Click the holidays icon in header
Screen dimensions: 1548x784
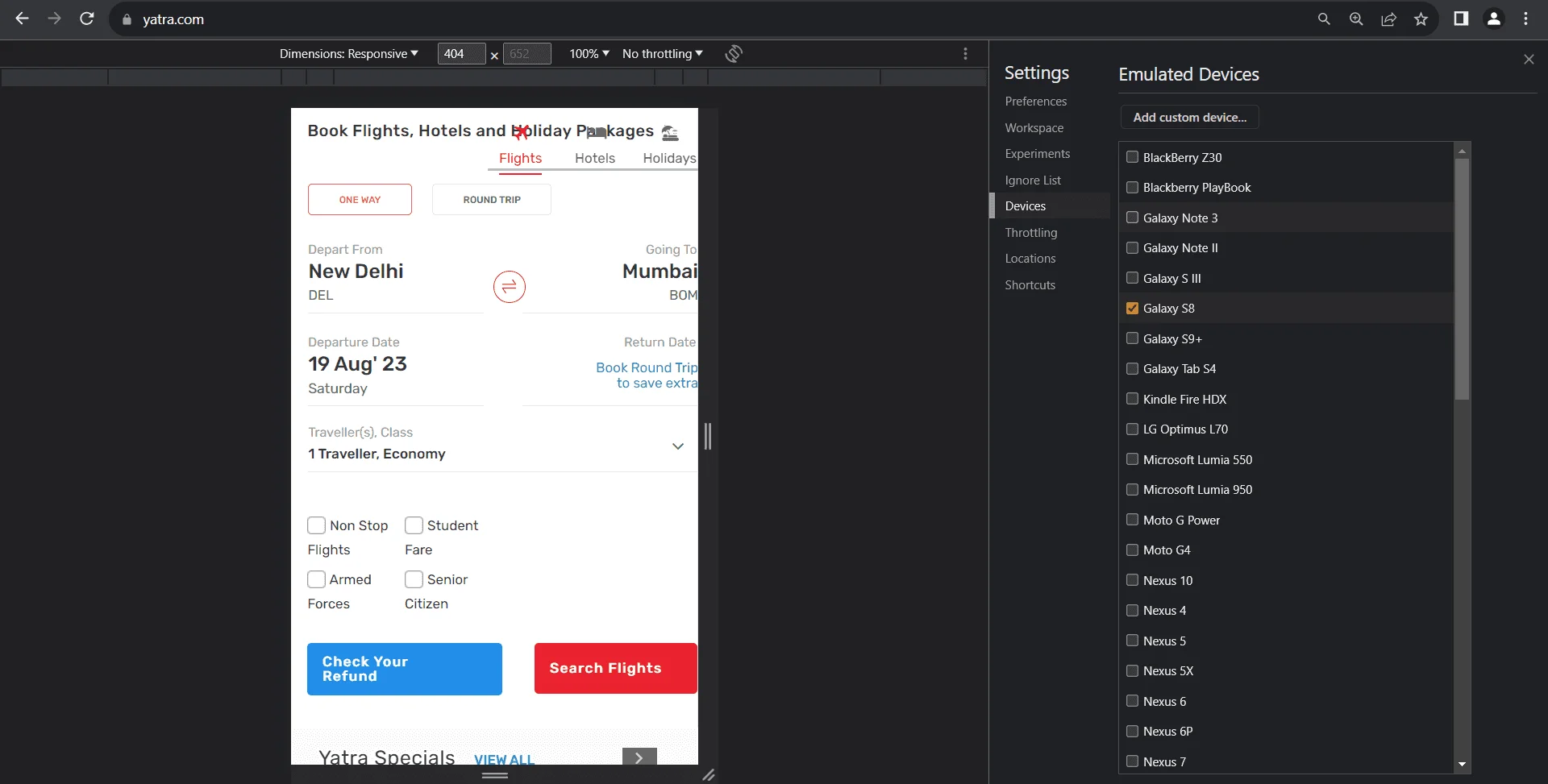670,132
